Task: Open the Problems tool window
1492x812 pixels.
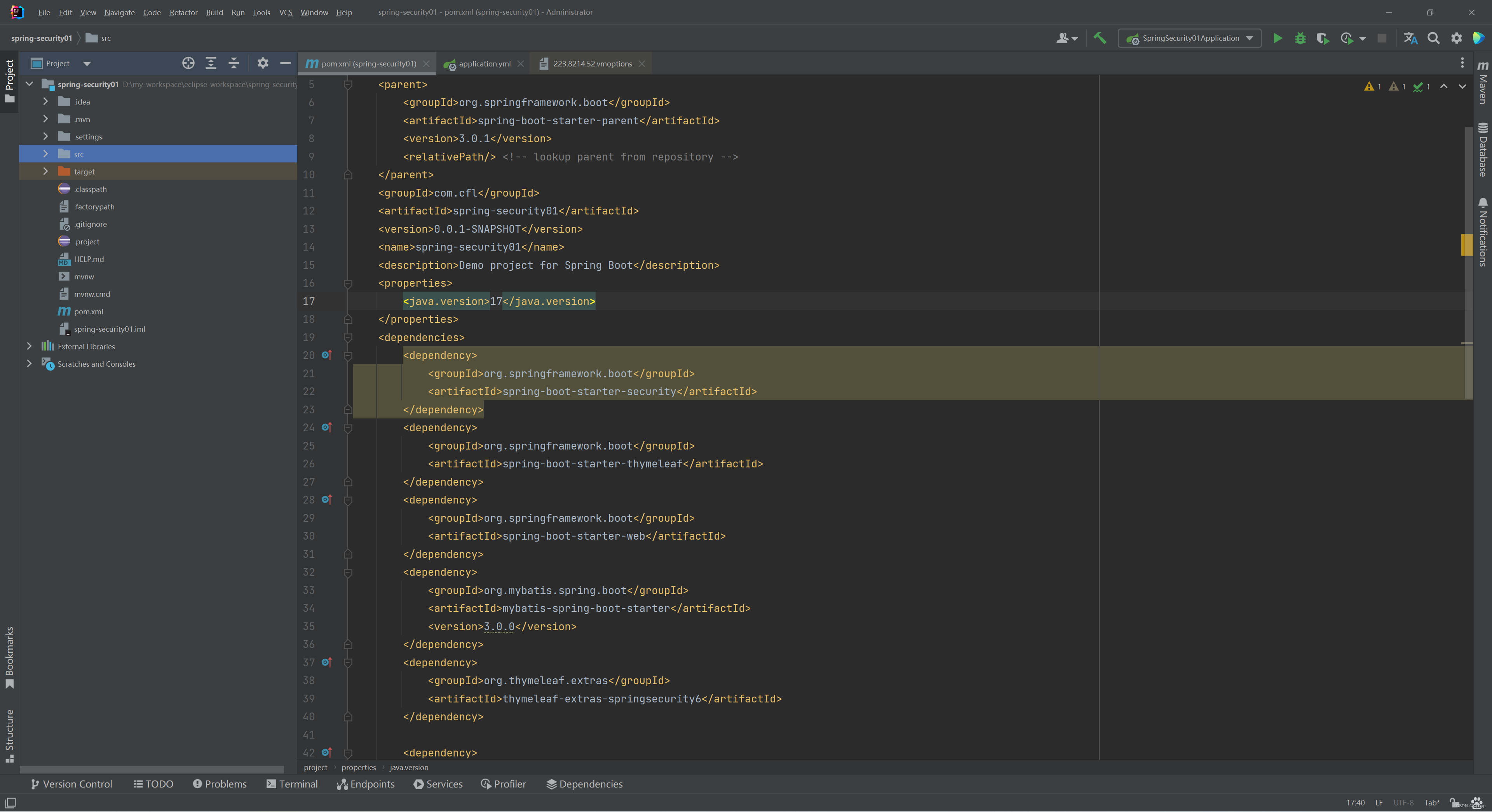Action: [220, 784]
